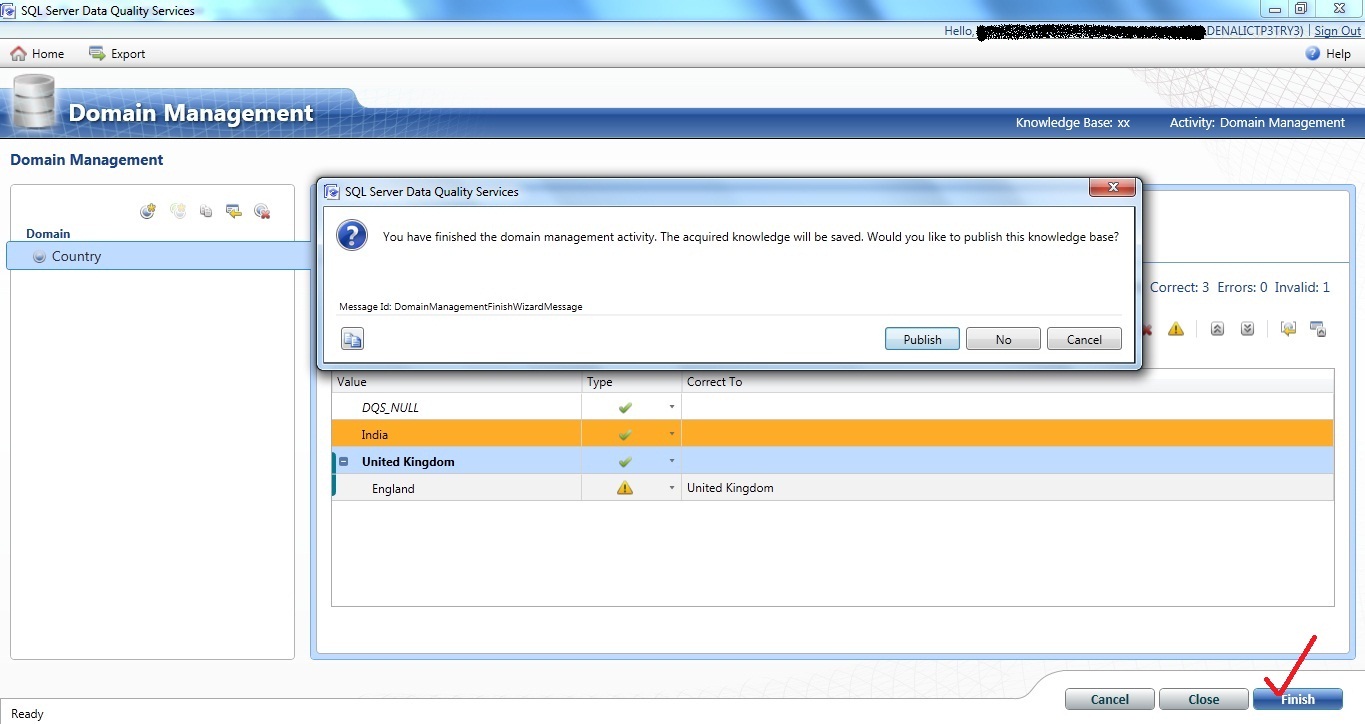This screenshot has height=724, width=1365.
Task: Click the Correct: 3 statistic text
Action: click(1179, 287)
